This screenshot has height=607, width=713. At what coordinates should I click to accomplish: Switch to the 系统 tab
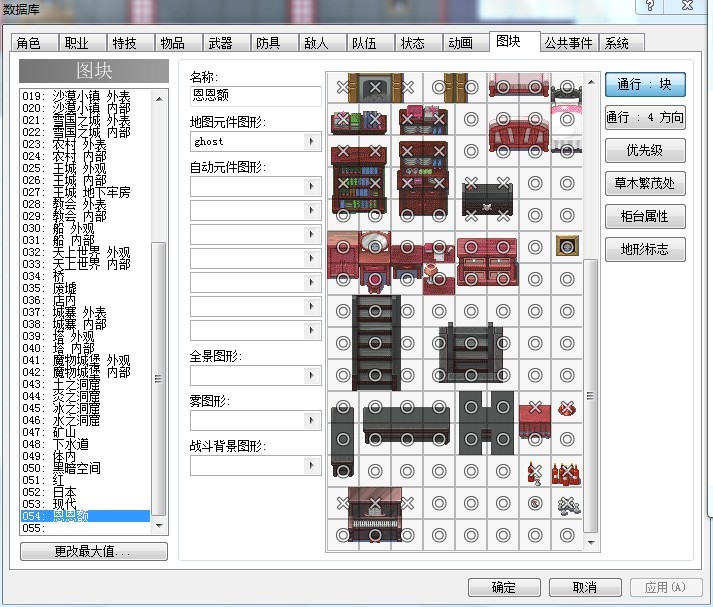[x=621, y=43]
